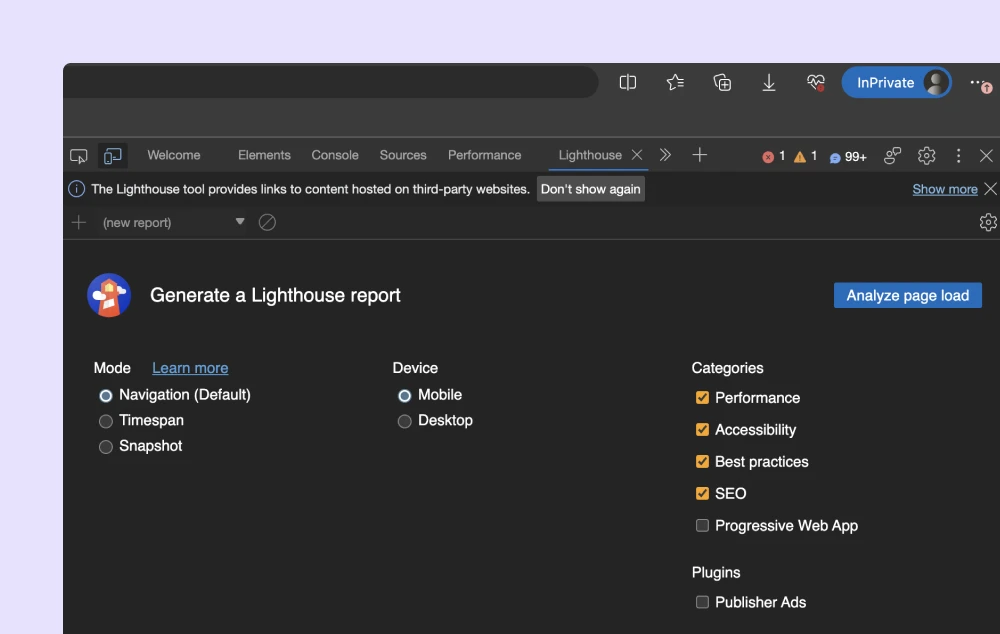The image size is (1000, 634).
Task: Close the DevTools panel
Action: tap(986, 156)
